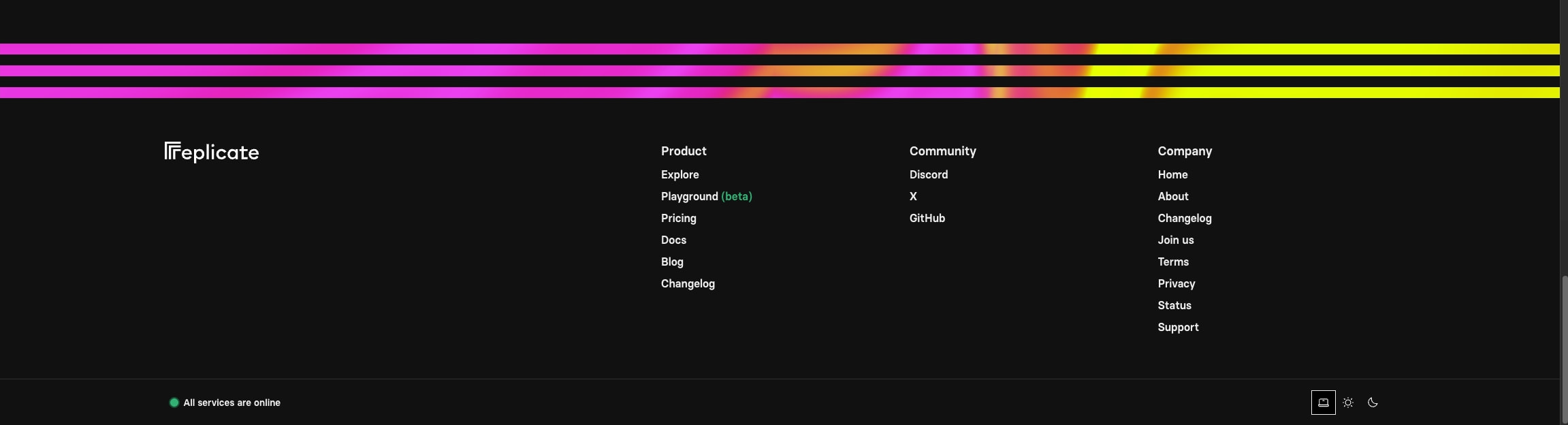The width and height of the screenshot is (1568, 425).
Task: Click the page vertical scrollbar thumb
Action: click(x=1564, y=349)
